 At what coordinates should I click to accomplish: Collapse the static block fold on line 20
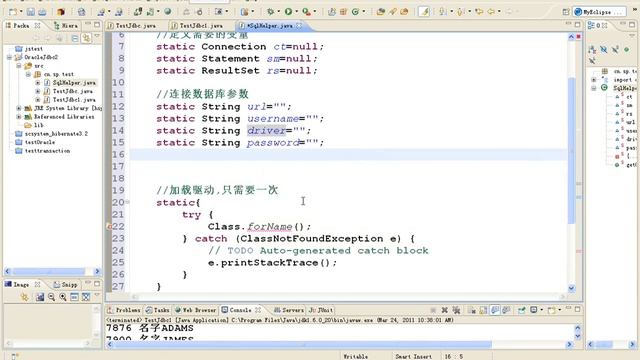tap(127, 202)
